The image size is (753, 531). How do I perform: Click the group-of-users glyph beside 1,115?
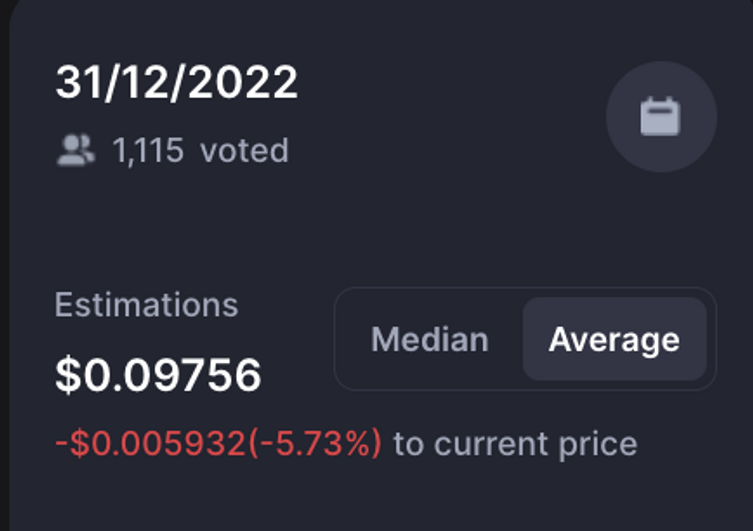click(x=75, y=150)
